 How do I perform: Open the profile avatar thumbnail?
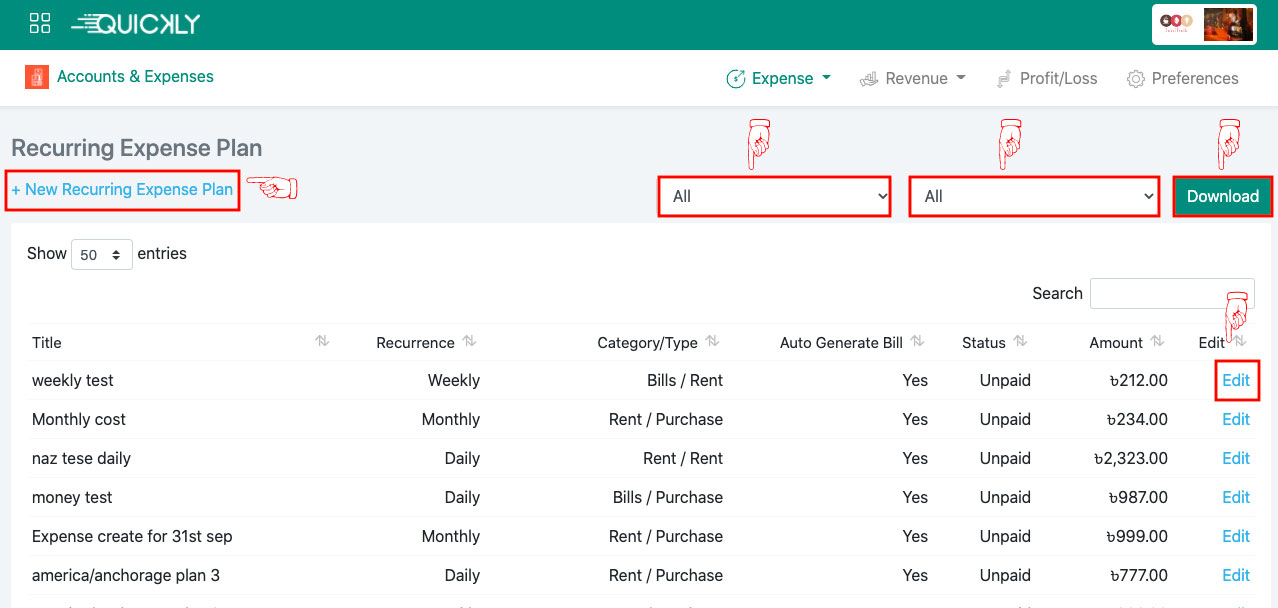[1227, 25]
